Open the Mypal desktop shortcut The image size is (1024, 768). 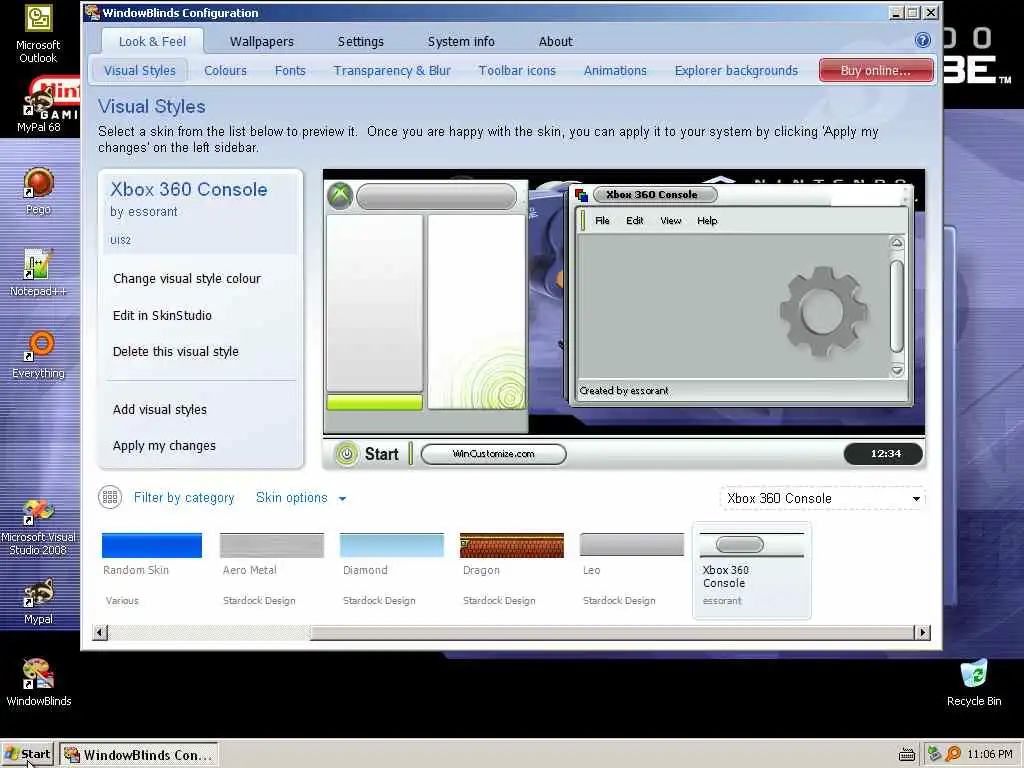[x=38, y=601]
